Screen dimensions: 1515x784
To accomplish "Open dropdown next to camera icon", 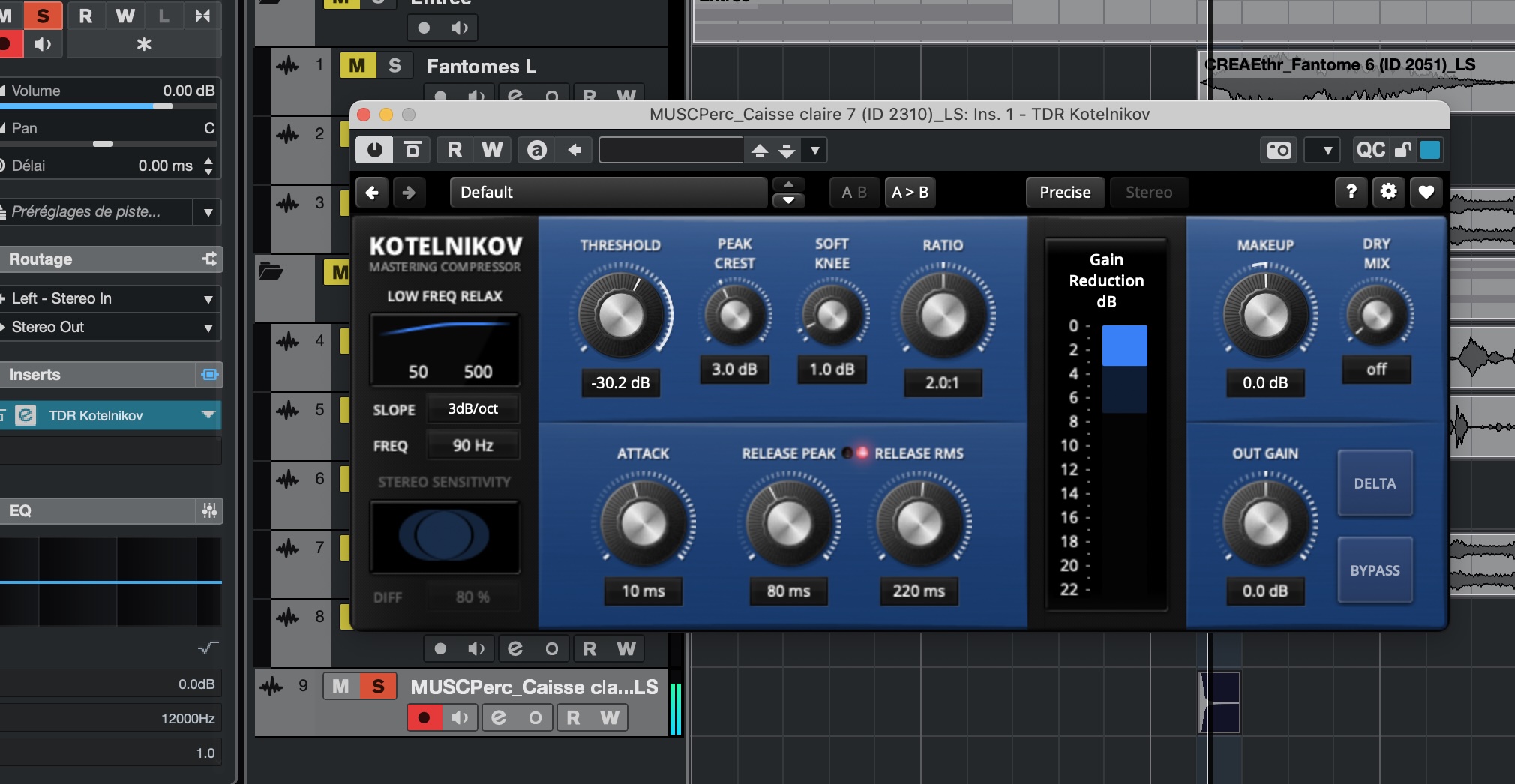I will 1322,150.
